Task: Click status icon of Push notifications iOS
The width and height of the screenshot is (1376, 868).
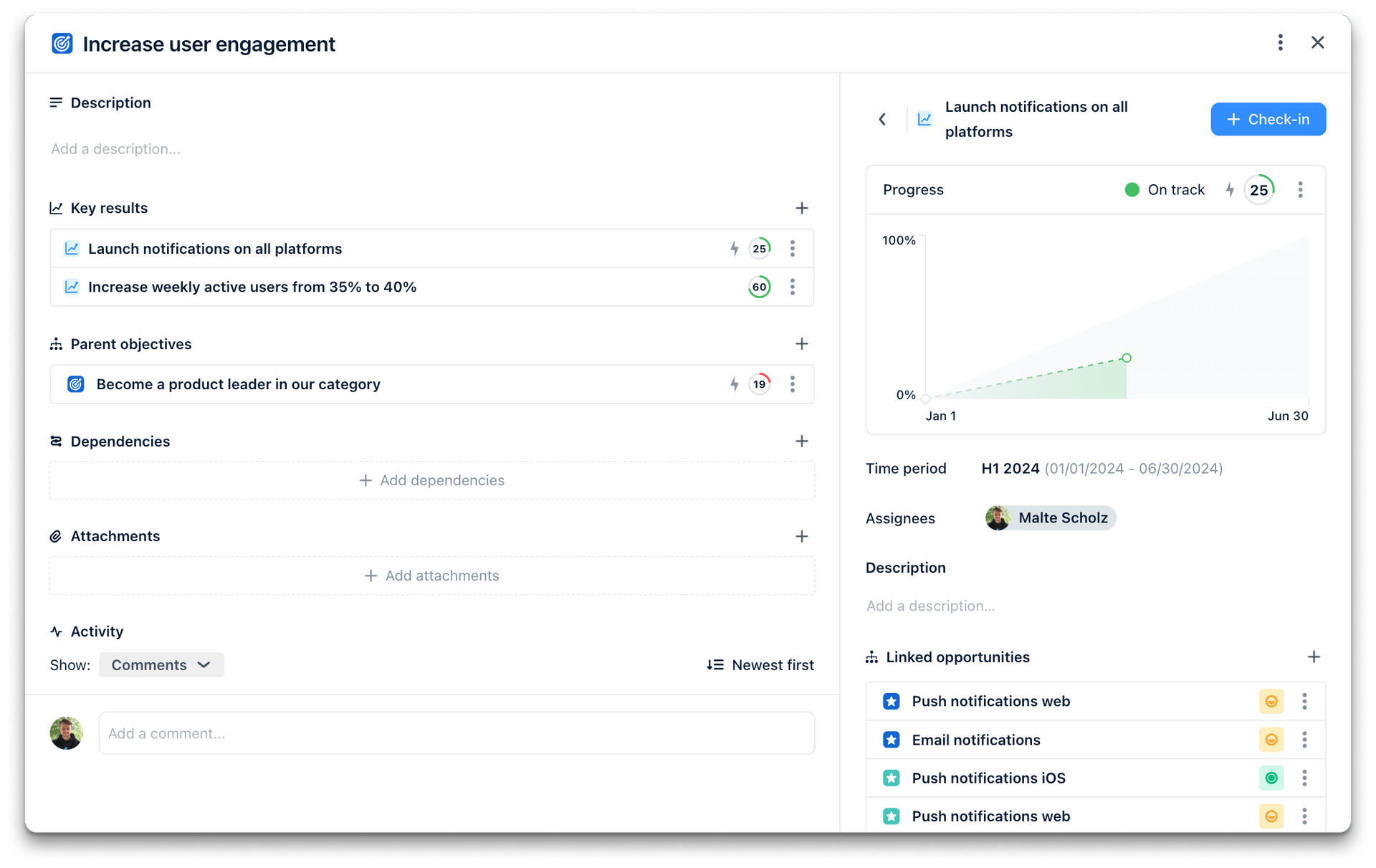Action: [x=1271, y=778]
